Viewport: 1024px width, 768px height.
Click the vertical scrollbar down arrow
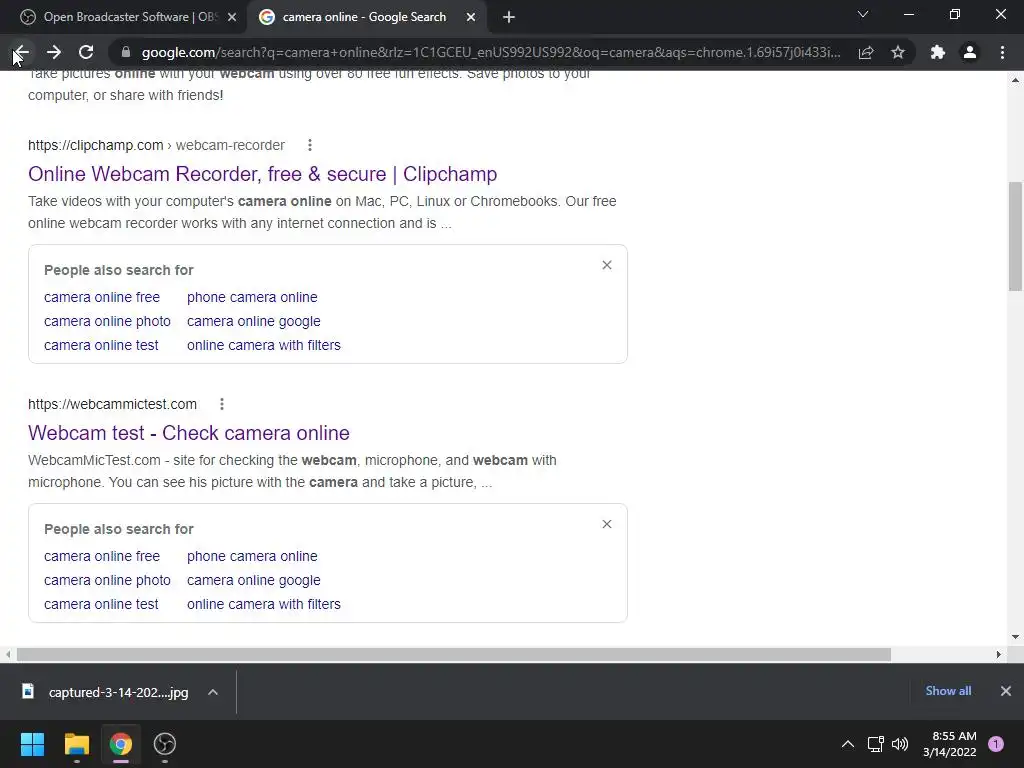pos(1015,637)
